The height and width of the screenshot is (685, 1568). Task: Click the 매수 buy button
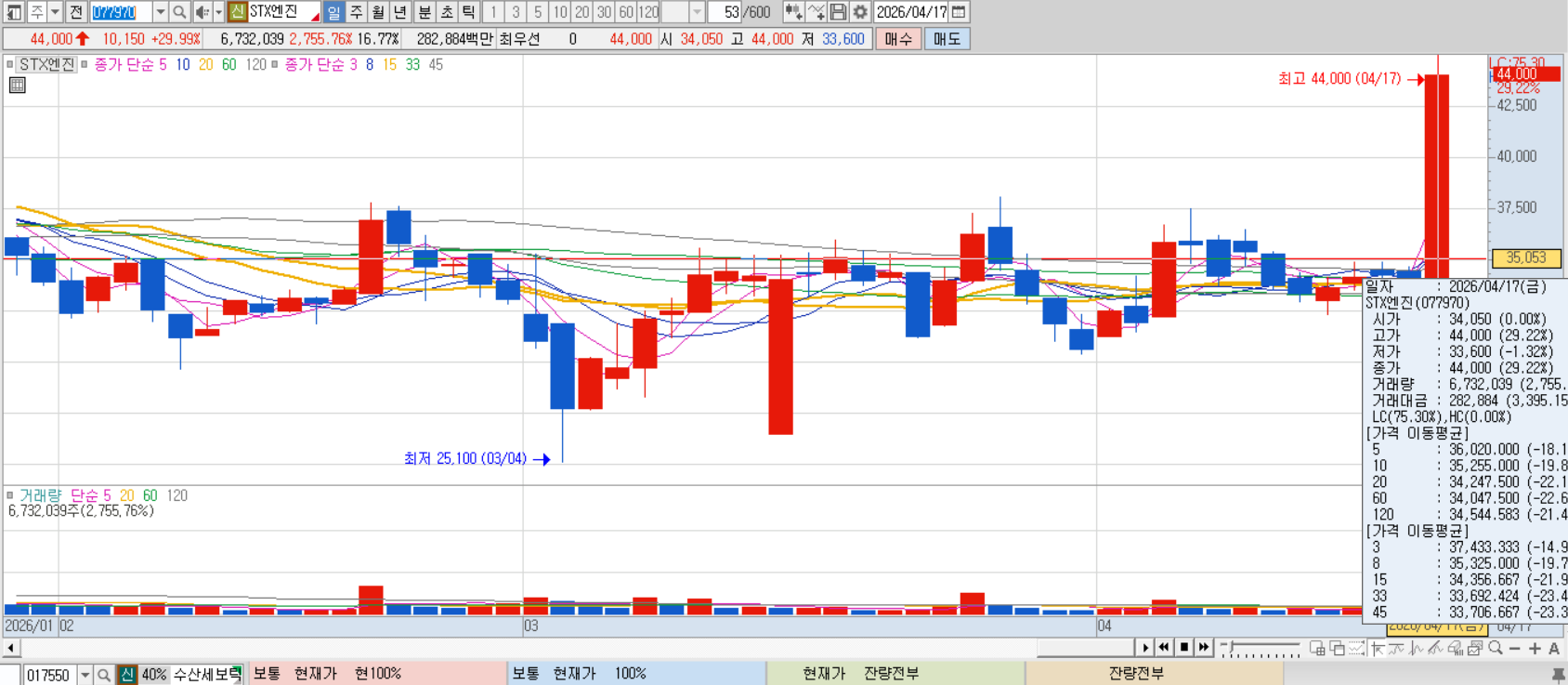pos(898,39)
